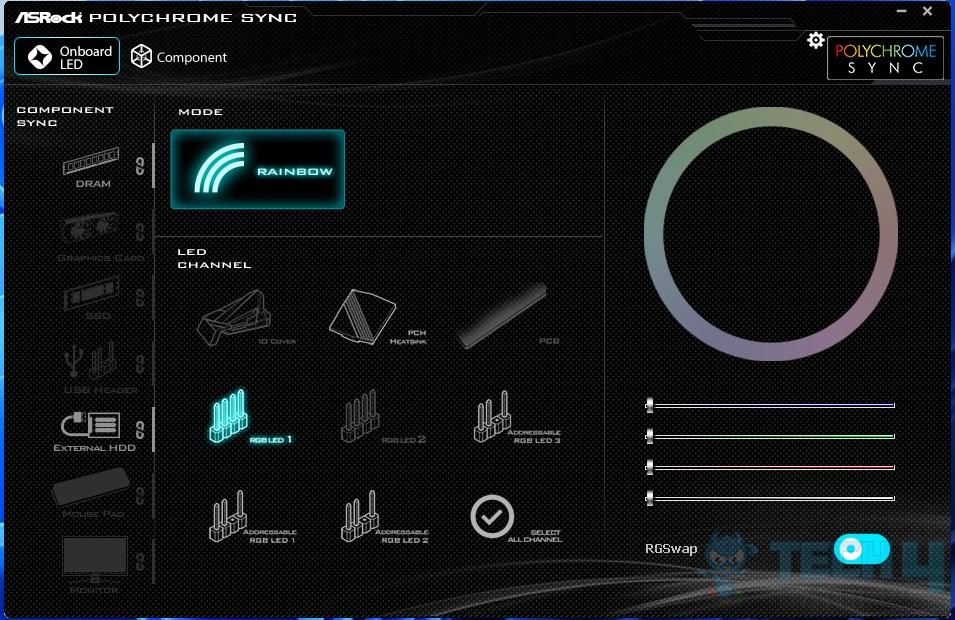The image size is (955, 620).
Task: Select the Addressable RGB LED 3 header
Action: (x=515, y=417)
